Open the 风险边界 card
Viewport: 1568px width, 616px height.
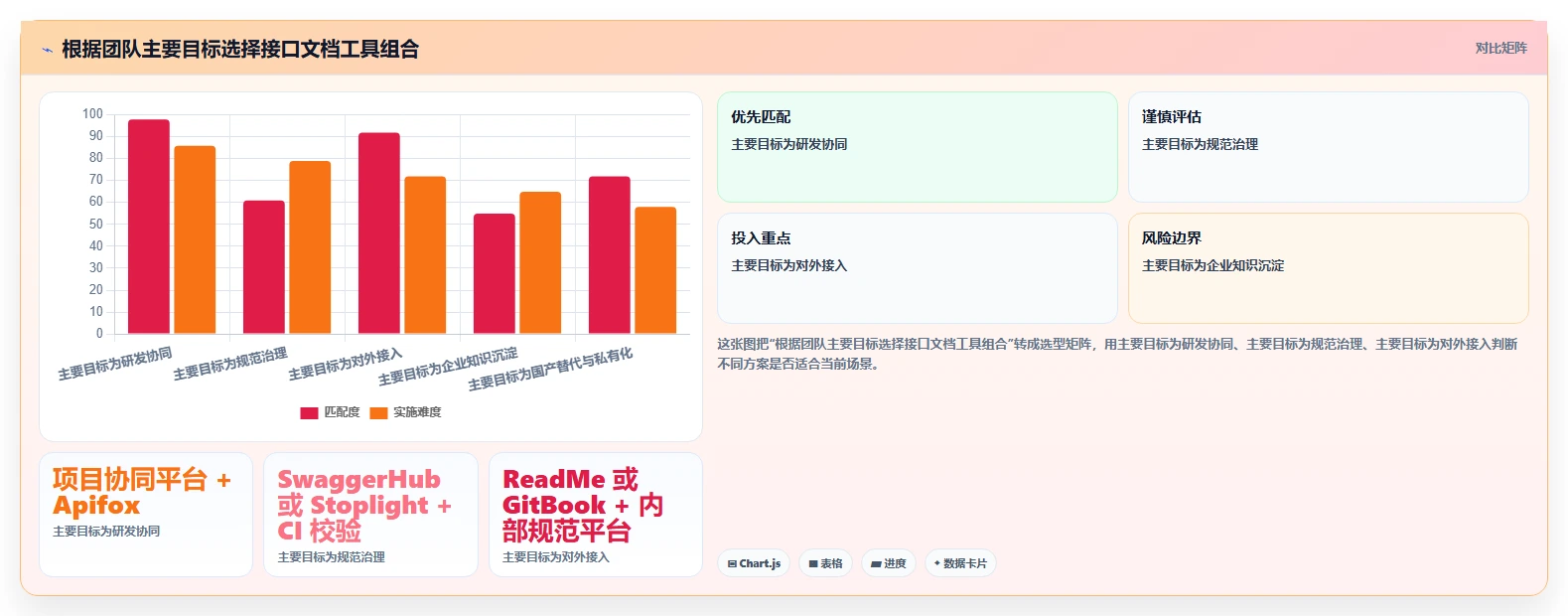[x=1328, y=268]
